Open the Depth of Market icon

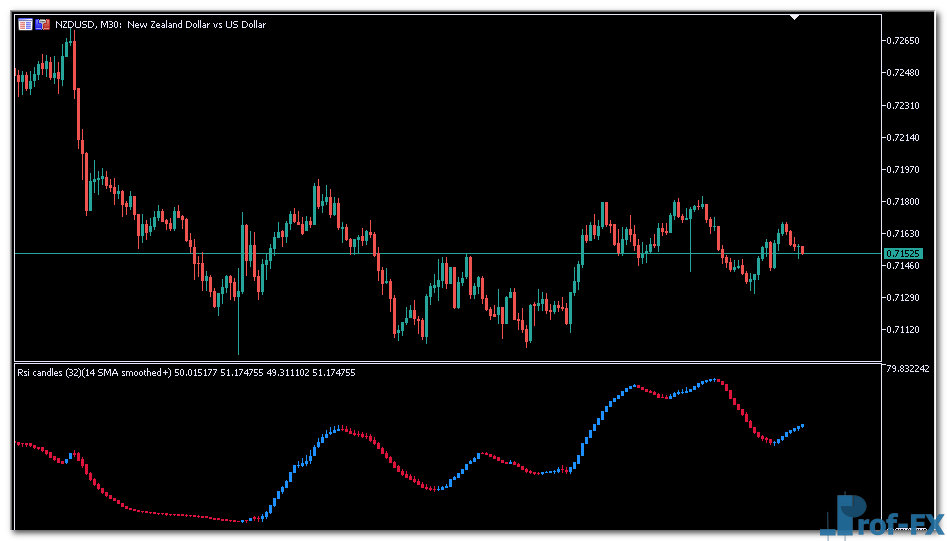pos(43,24)
